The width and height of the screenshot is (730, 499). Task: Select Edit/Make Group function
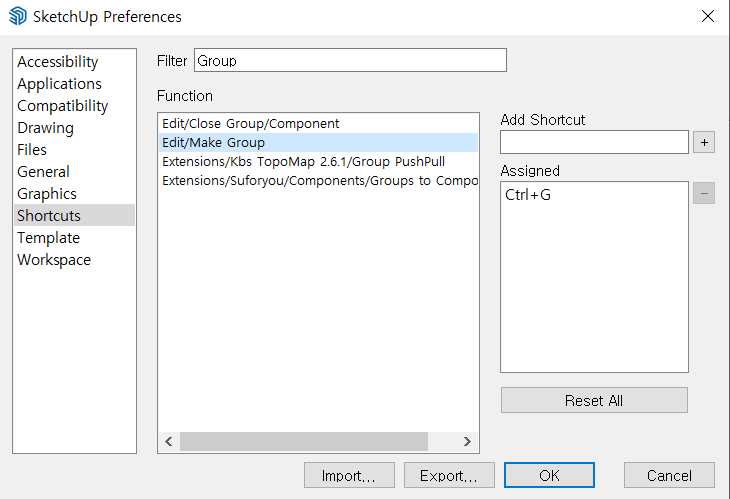318,142
